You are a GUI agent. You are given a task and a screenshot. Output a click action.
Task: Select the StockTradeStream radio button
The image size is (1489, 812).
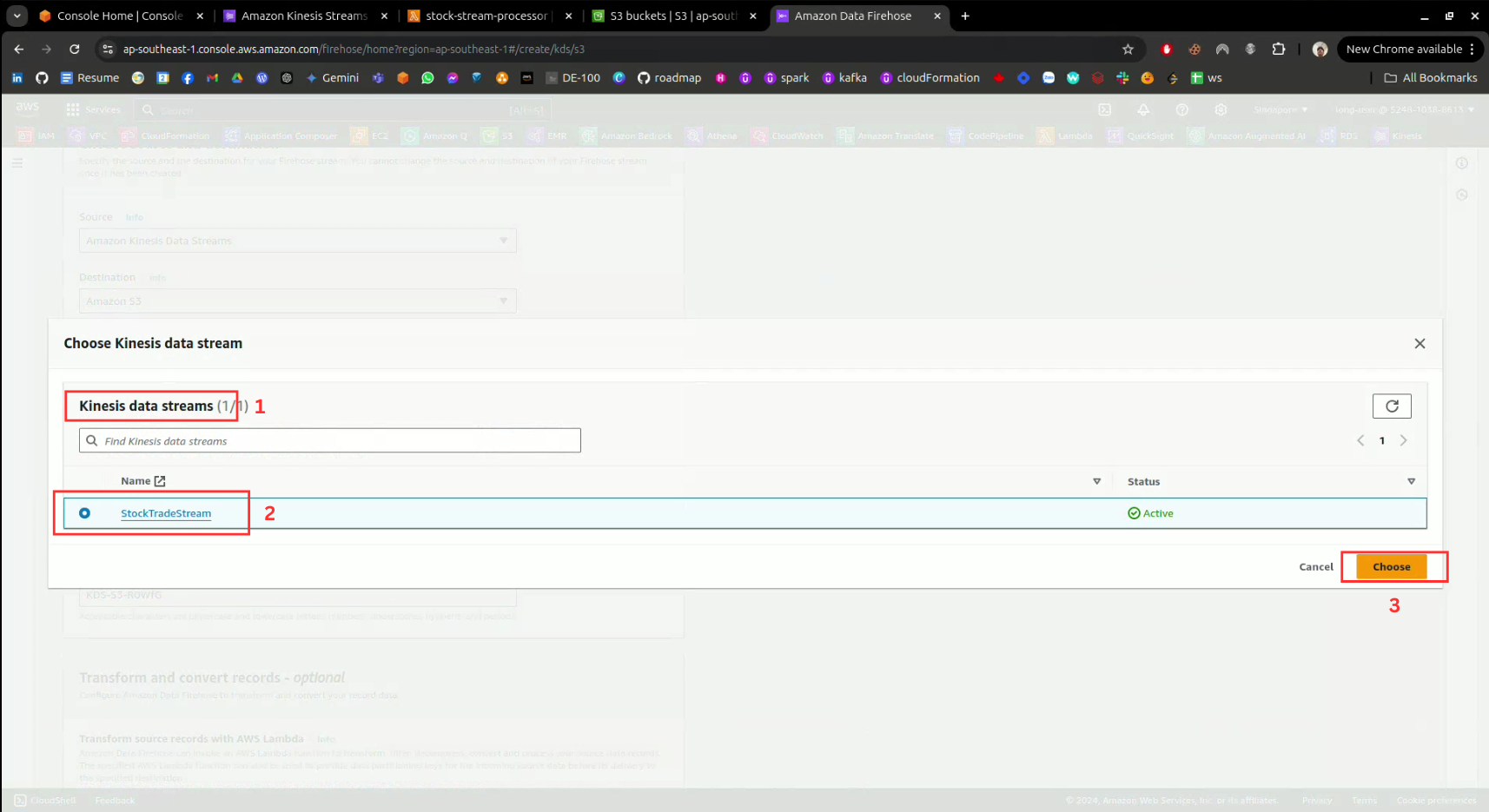84,513
